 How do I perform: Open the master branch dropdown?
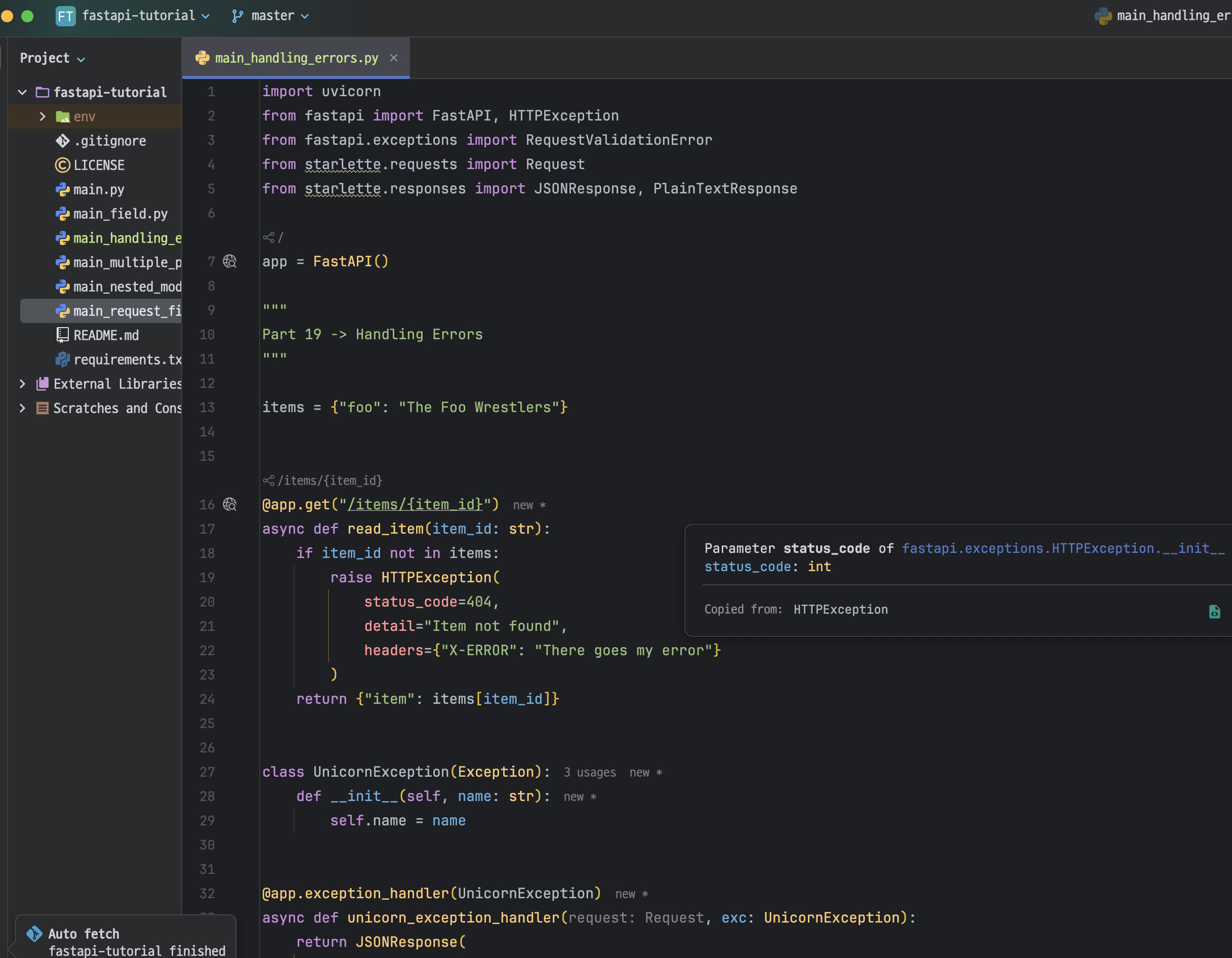tap(305, 16)
